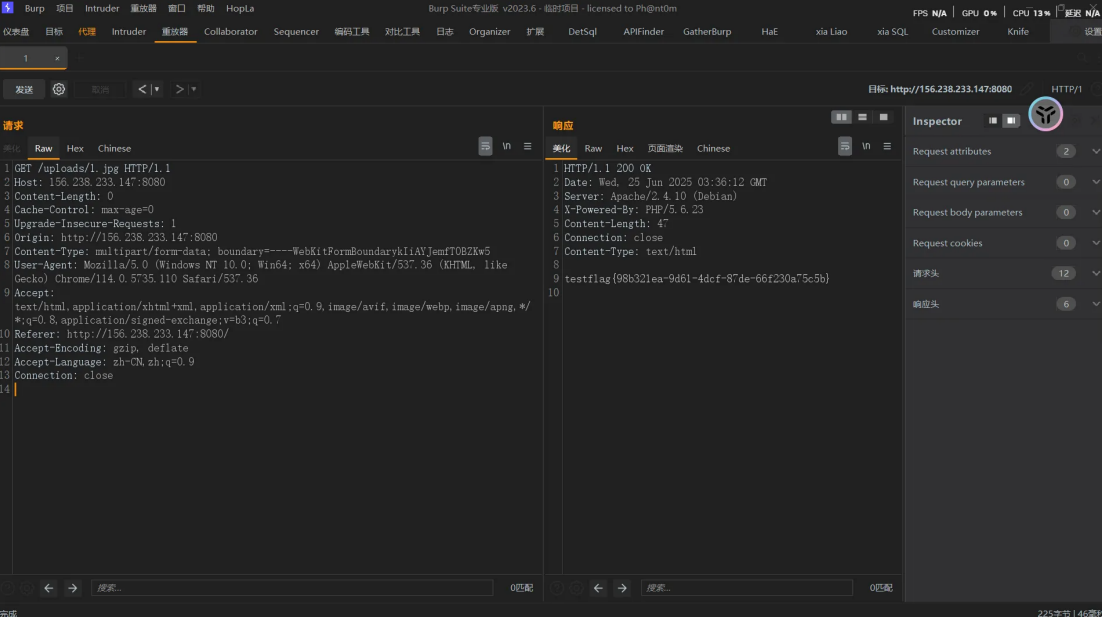Toggle word wrap in the response editor

click(845, 146)
